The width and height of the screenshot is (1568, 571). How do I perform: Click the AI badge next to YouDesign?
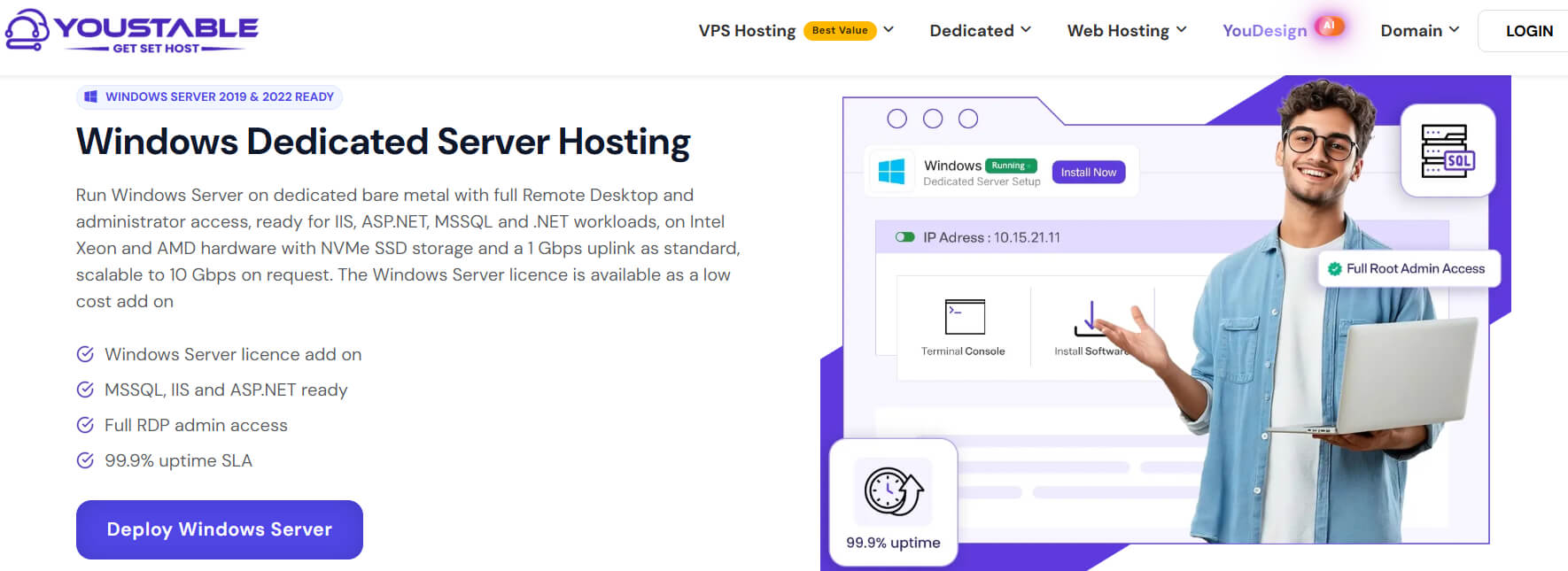tap(1329, 26)
